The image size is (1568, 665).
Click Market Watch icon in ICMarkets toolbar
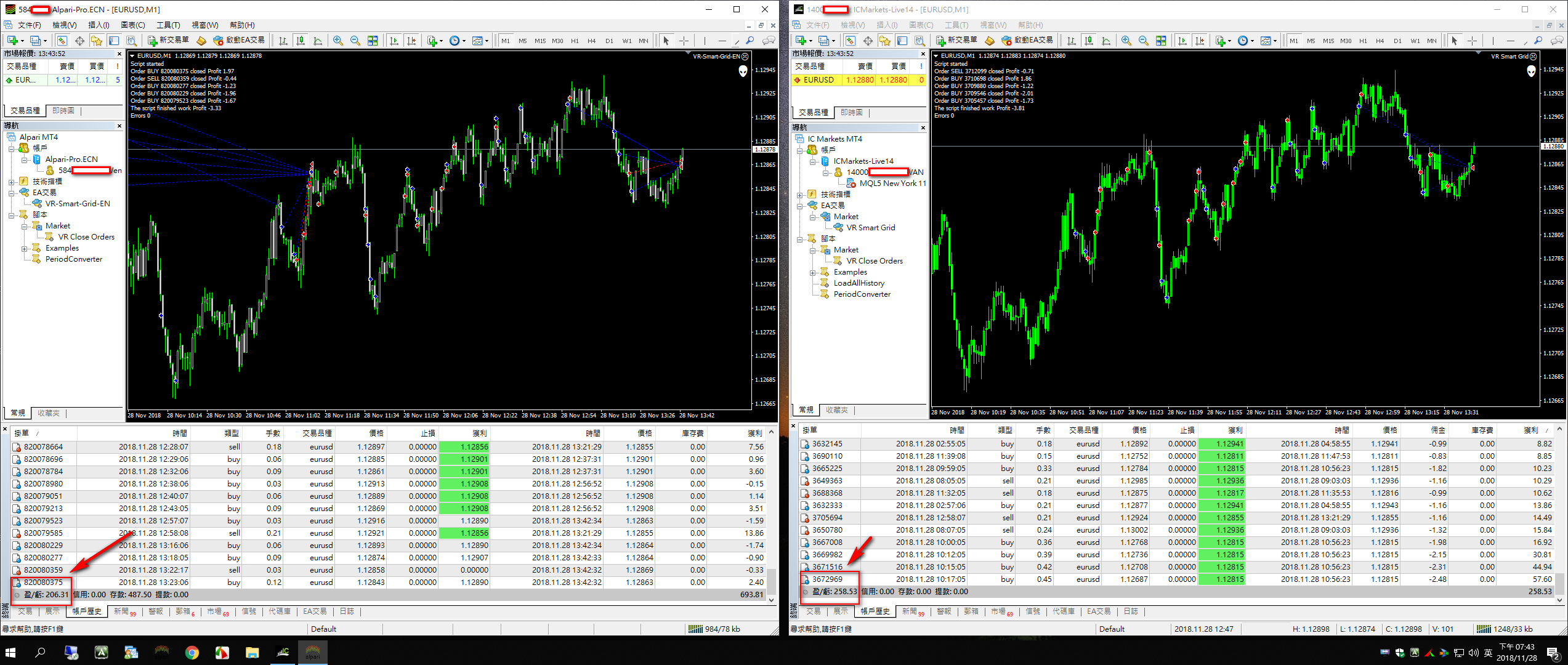pyautogui.click(x=851, y=41)
